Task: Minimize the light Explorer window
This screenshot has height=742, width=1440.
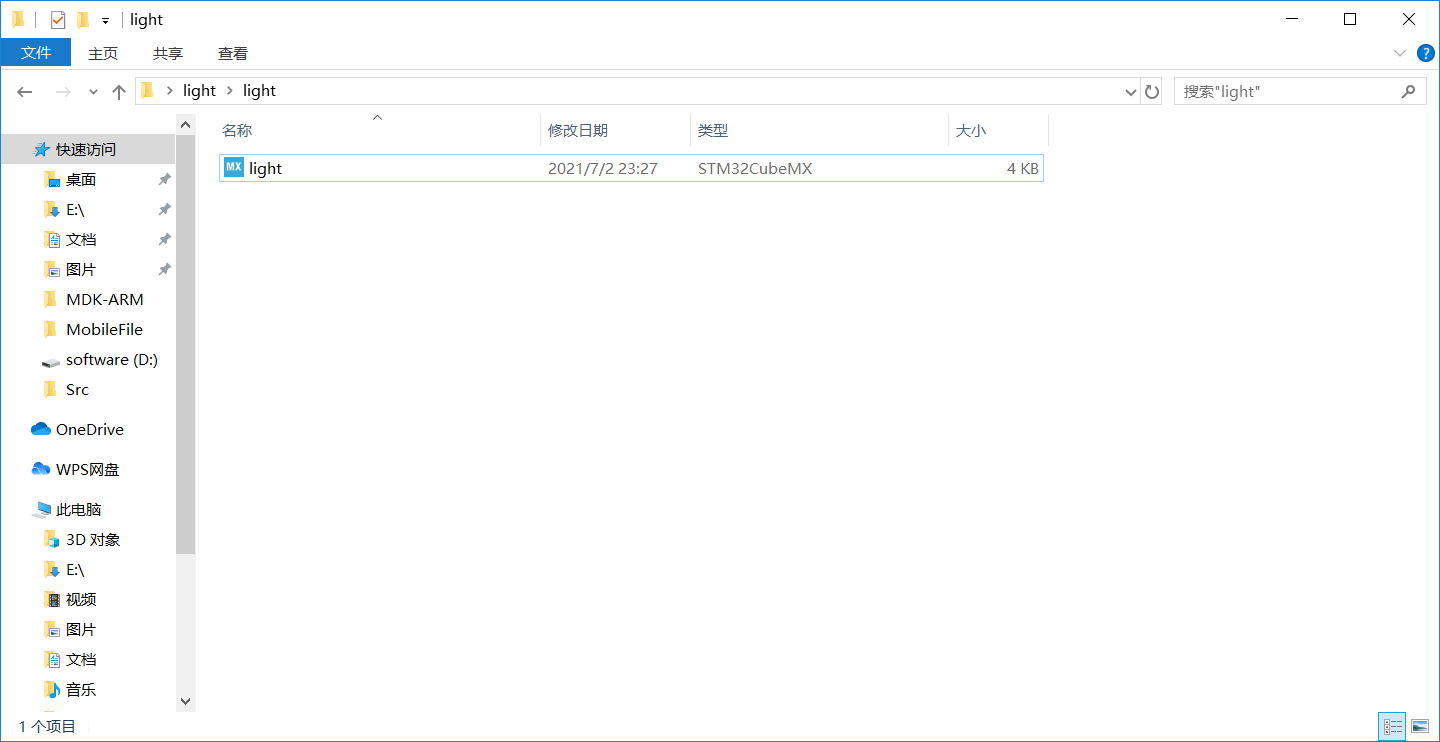Action: (x=1291, y=19)
